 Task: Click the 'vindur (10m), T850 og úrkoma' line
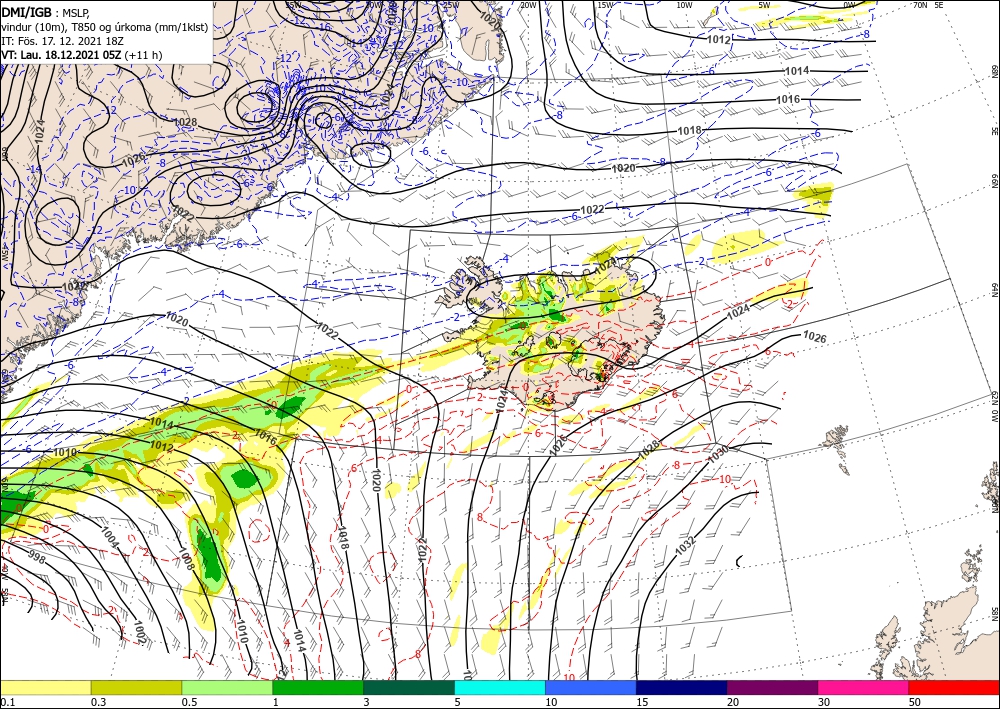click(105, 27)
